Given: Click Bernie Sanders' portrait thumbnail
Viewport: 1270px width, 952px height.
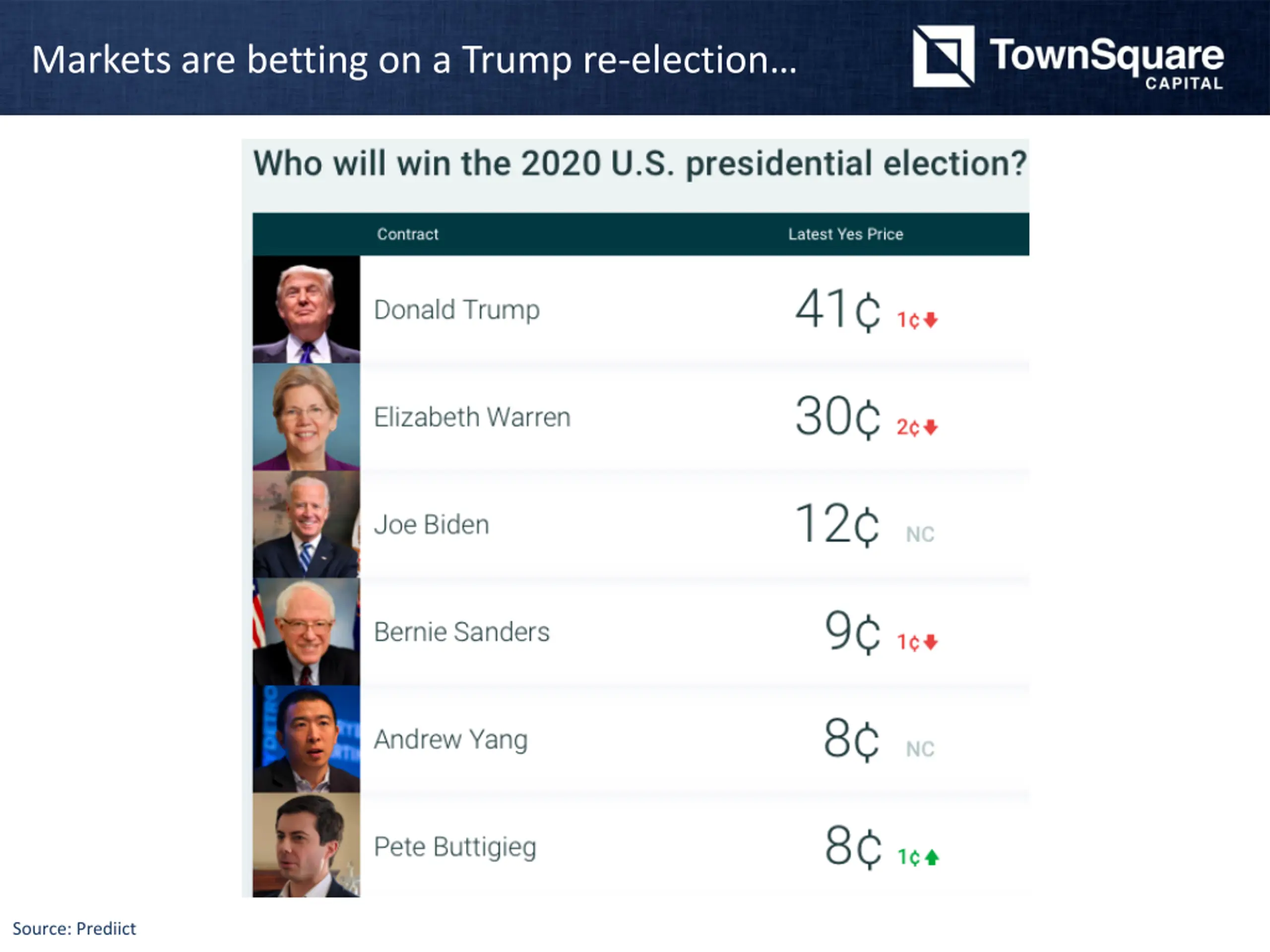Looking at the screenshot, I should point(306,632).
